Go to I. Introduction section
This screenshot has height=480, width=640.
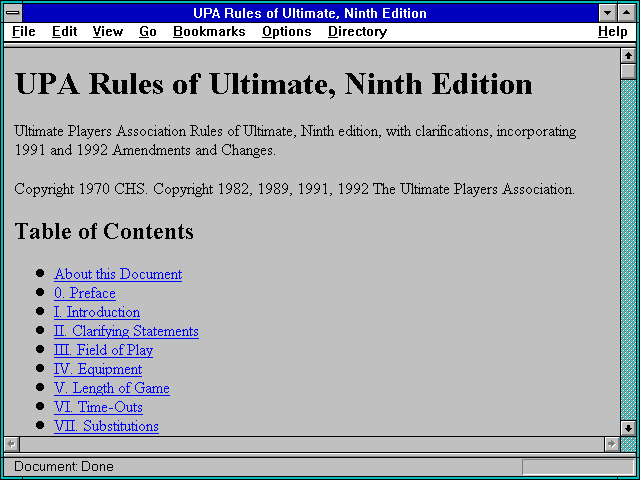(97, 312)
